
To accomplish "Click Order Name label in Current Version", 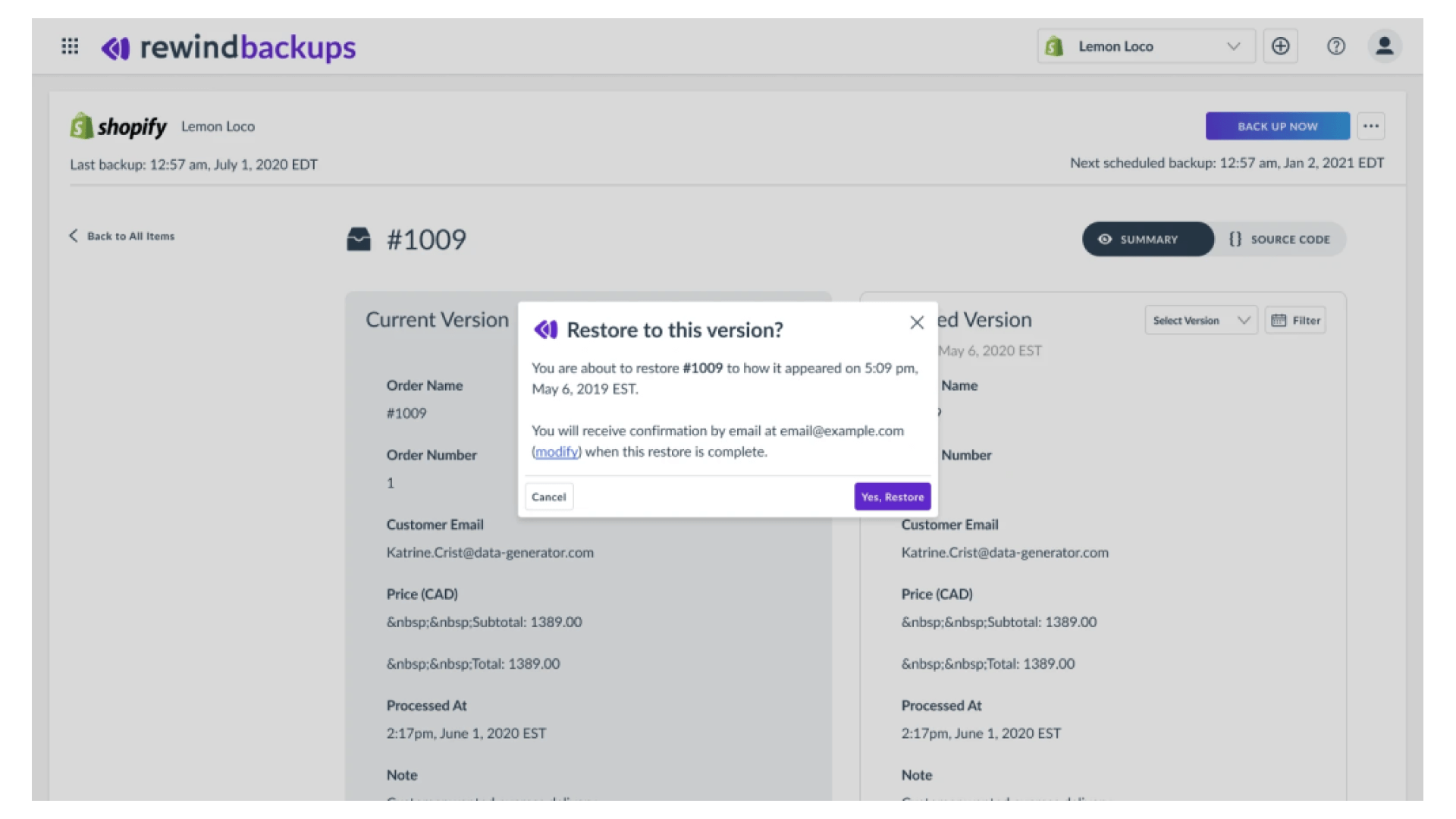I will (x=425, y=386).
